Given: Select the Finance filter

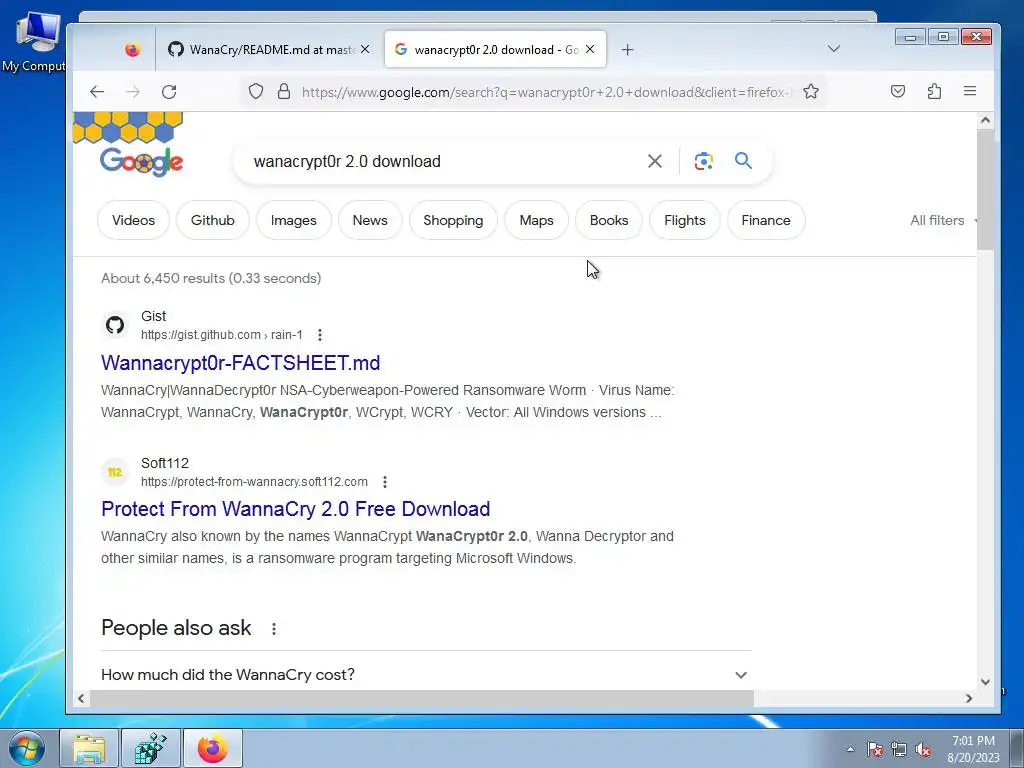Looking at the screenshot, I should coord(766,221).
